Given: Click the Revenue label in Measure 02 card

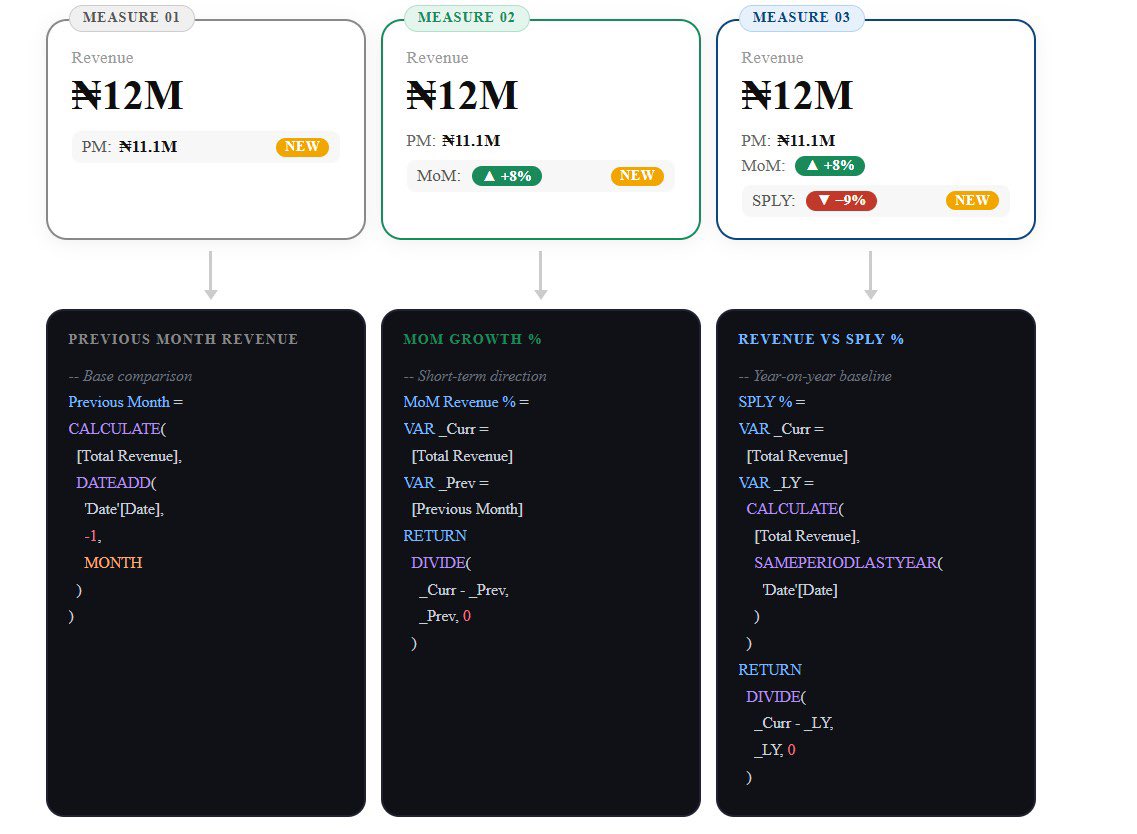Looking at the screenshot, I should [437, 57].
